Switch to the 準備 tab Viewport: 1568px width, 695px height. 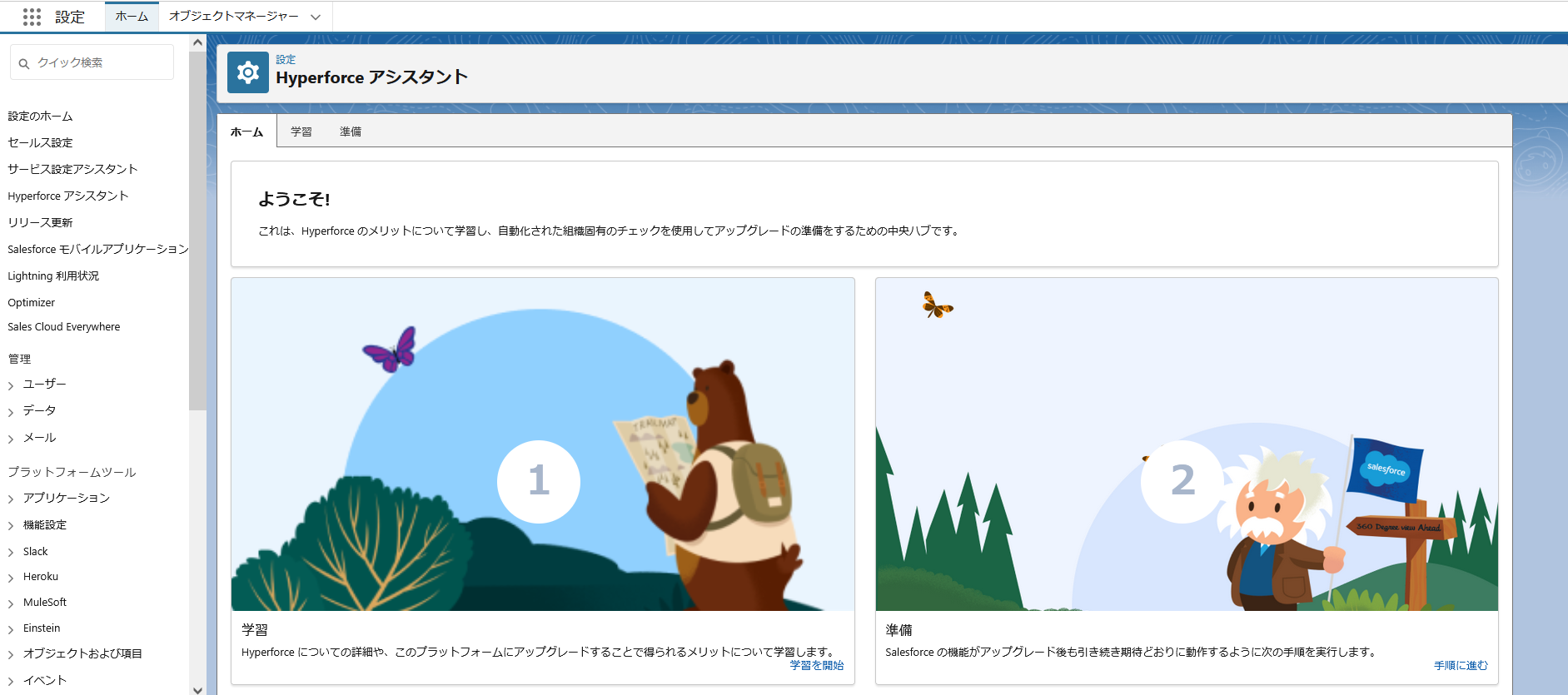tap(351, 132)
